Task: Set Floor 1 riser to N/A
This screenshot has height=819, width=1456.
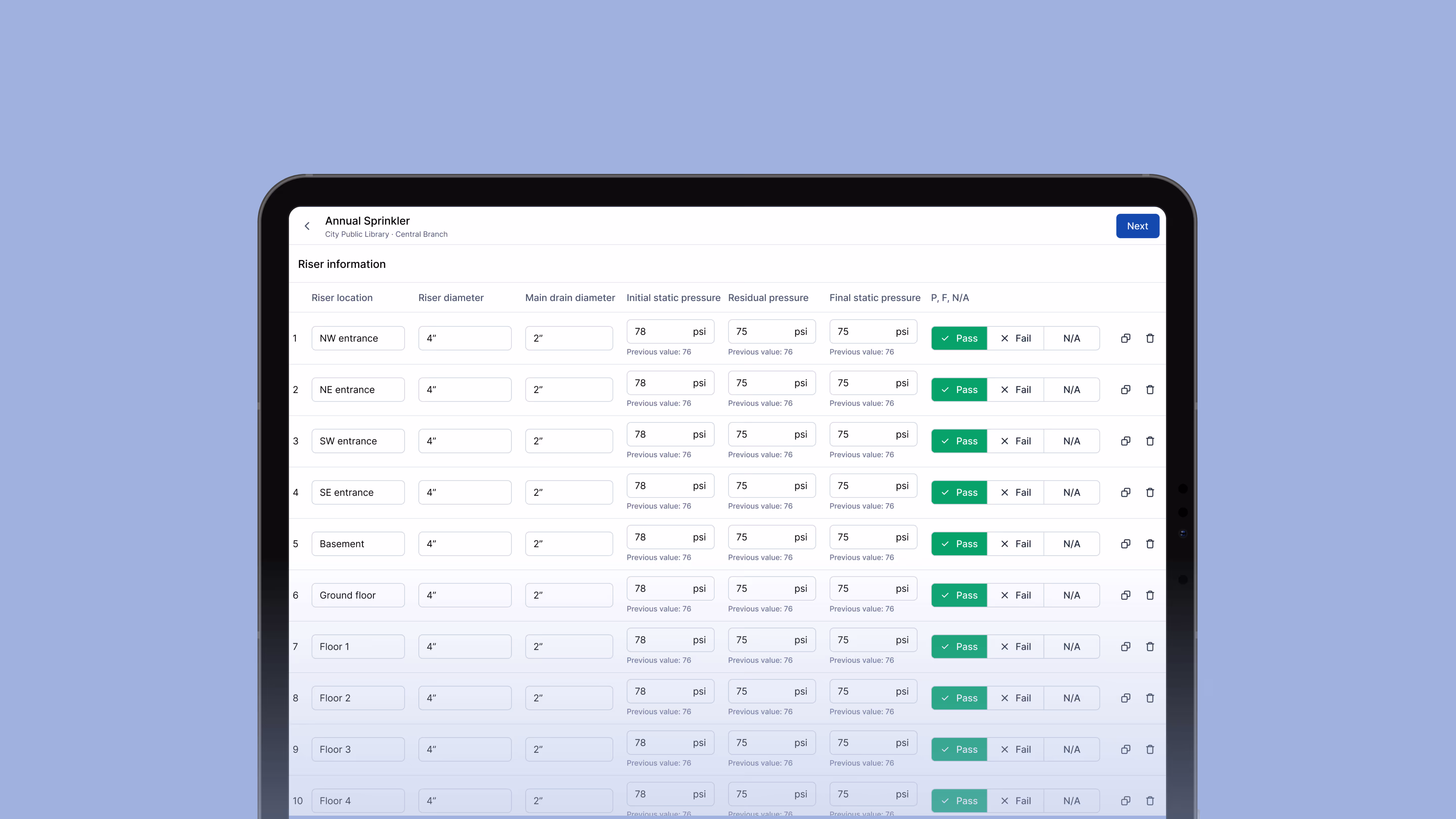Action: 1071,647
